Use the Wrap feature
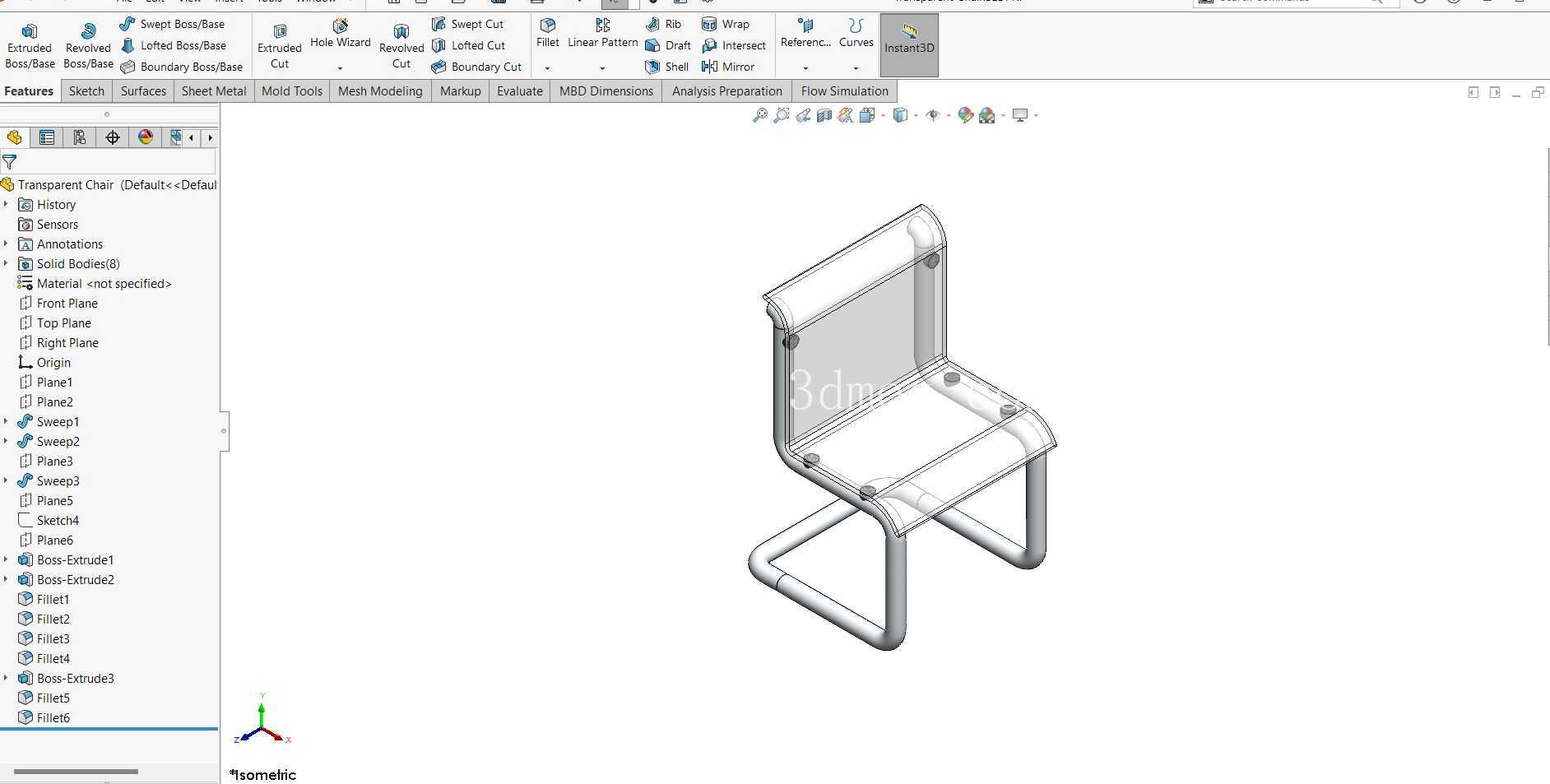Viewport: 1550px width, 784px height. 725,24
